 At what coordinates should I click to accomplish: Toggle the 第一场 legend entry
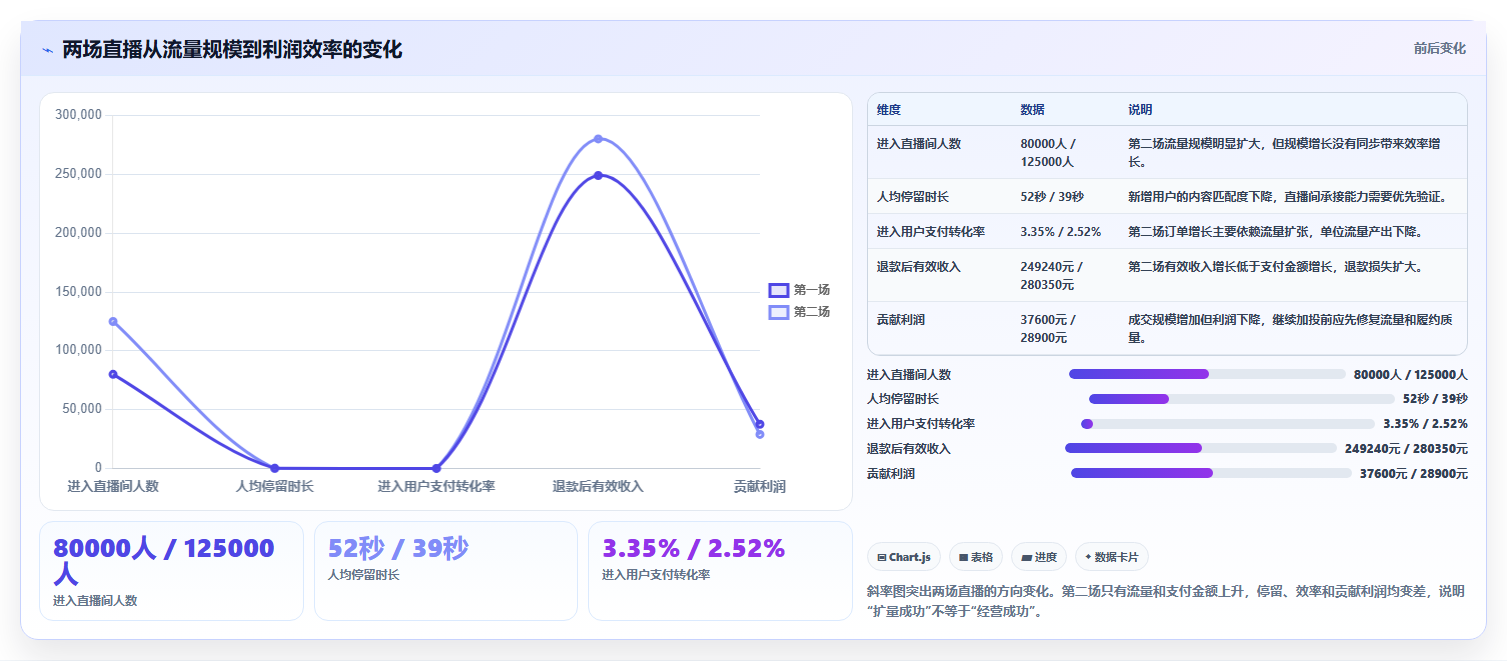(x=799, y=290)
